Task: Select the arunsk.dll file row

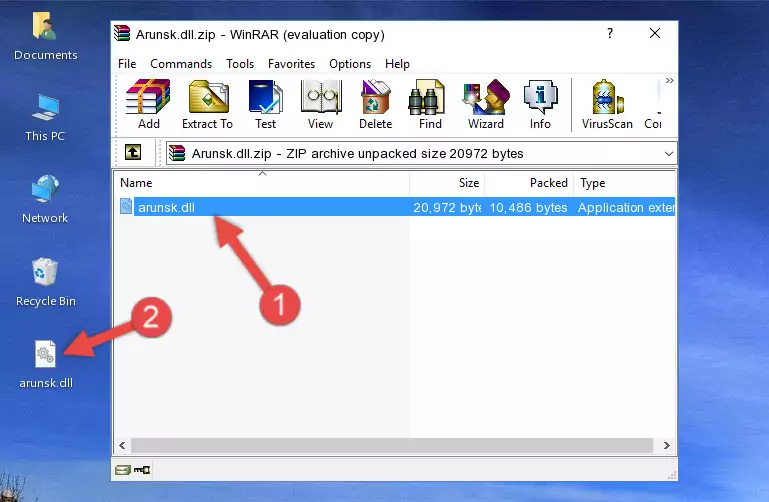Action: point(397,207)
